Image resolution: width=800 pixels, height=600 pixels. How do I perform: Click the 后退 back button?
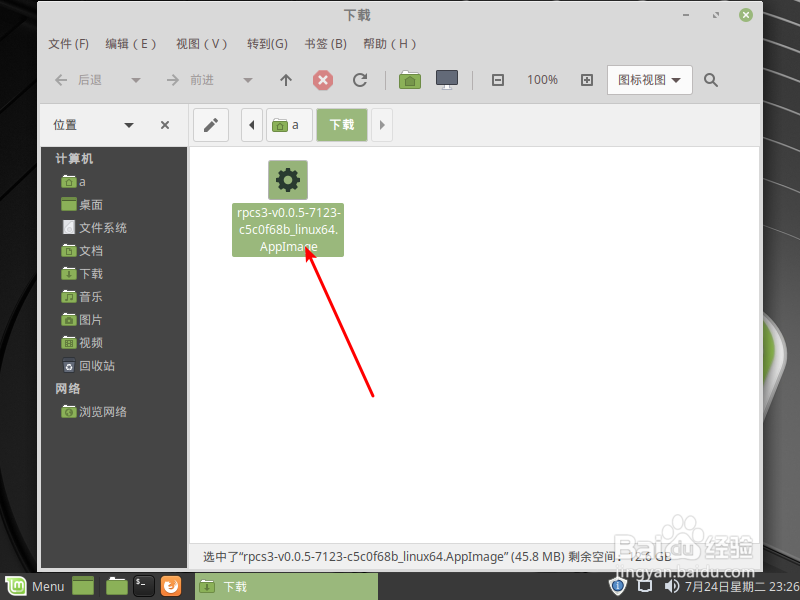[78, 80]
